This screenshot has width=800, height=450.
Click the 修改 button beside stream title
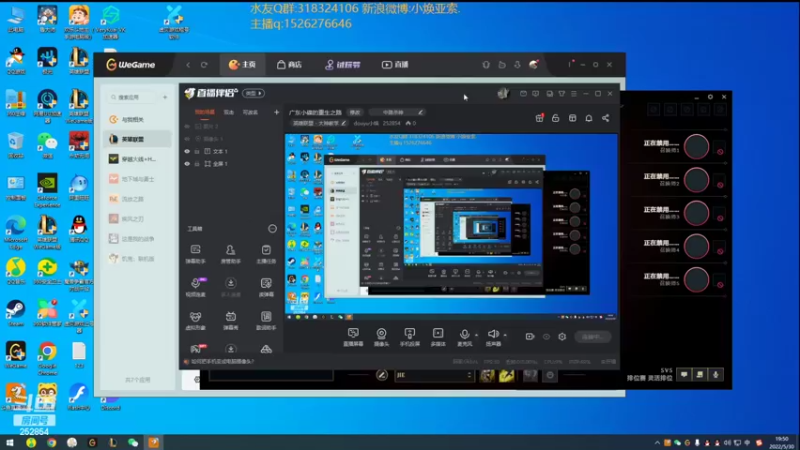pos(355,112)
